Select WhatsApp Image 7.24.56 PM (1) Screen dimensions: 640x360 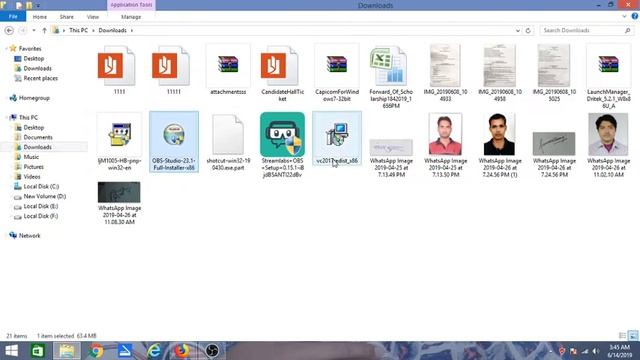coord(500,134)
